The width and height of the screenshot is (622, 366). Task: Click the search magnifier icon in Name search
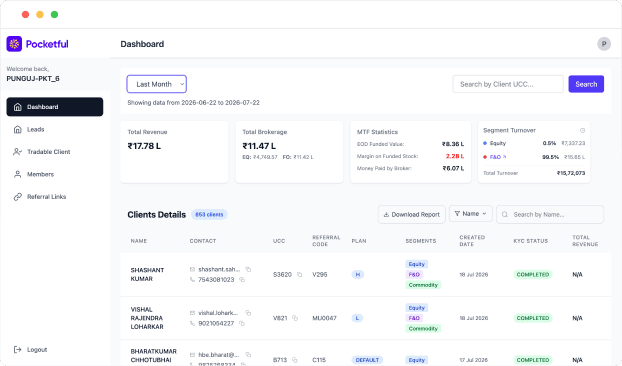coord(505,215)
